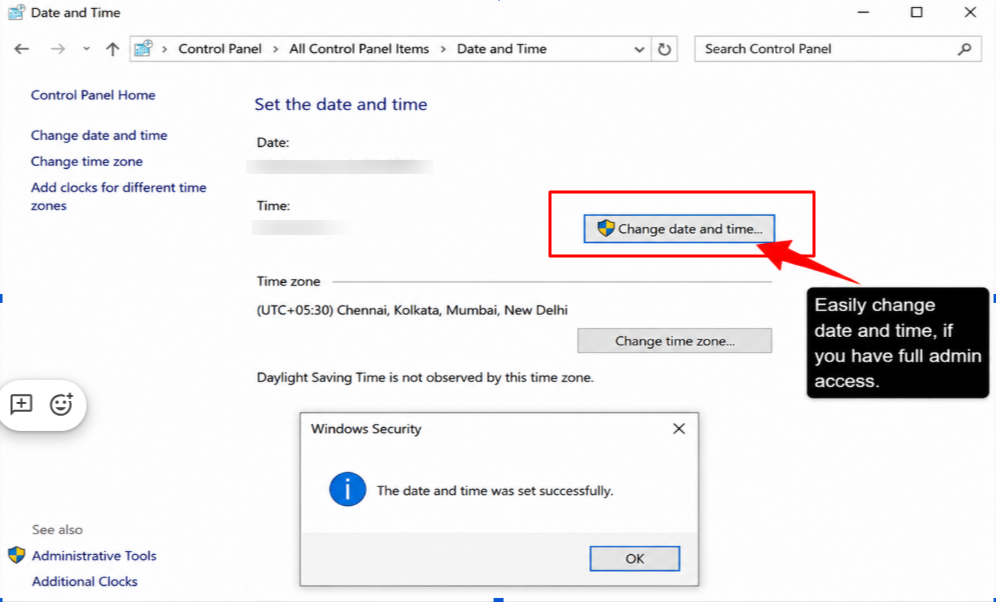Select Control Panel in the breadcrumb
This screenshot has height=602, width=996.
220,49
